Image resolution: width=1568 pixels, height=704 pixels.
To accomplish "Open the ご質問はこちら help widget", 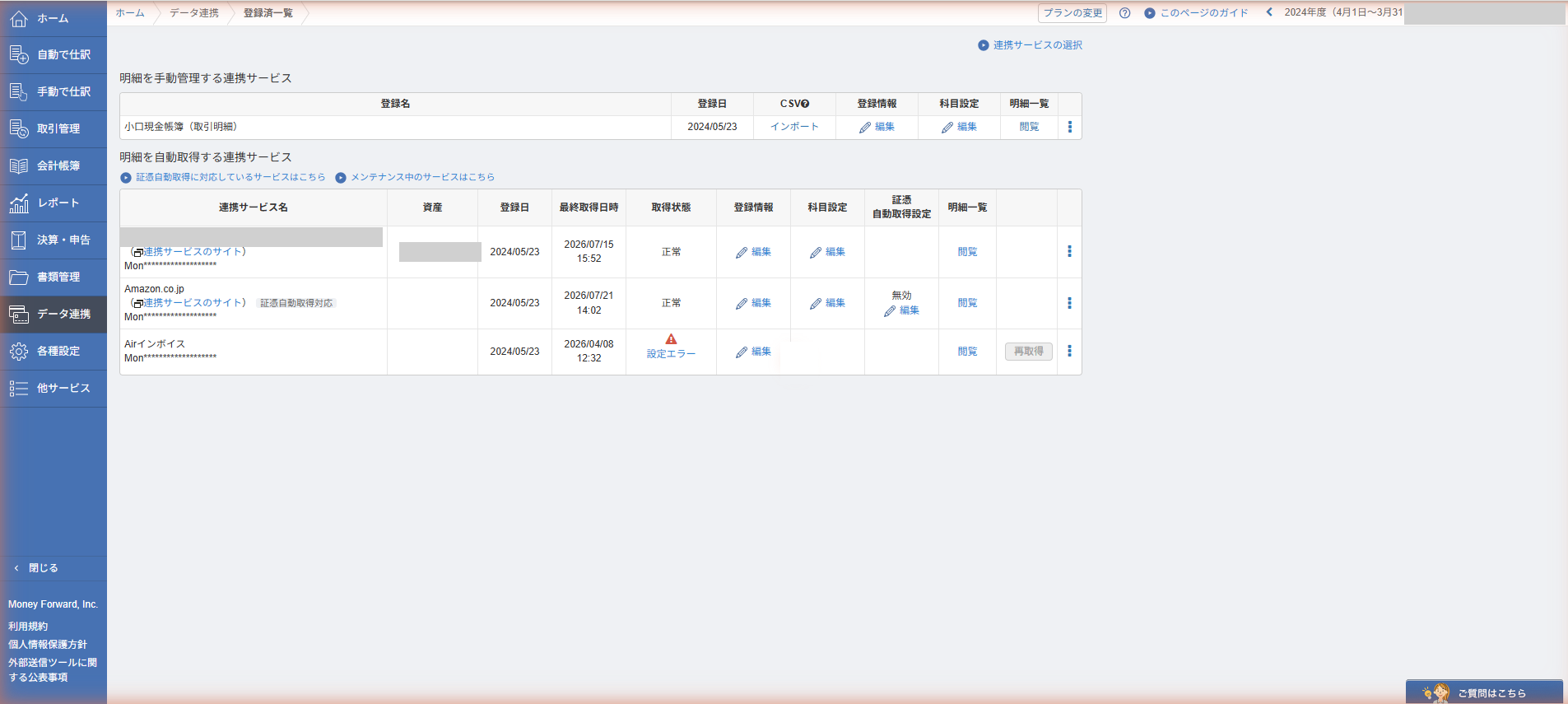I will pyautogui.click(x=1484, y=692).
